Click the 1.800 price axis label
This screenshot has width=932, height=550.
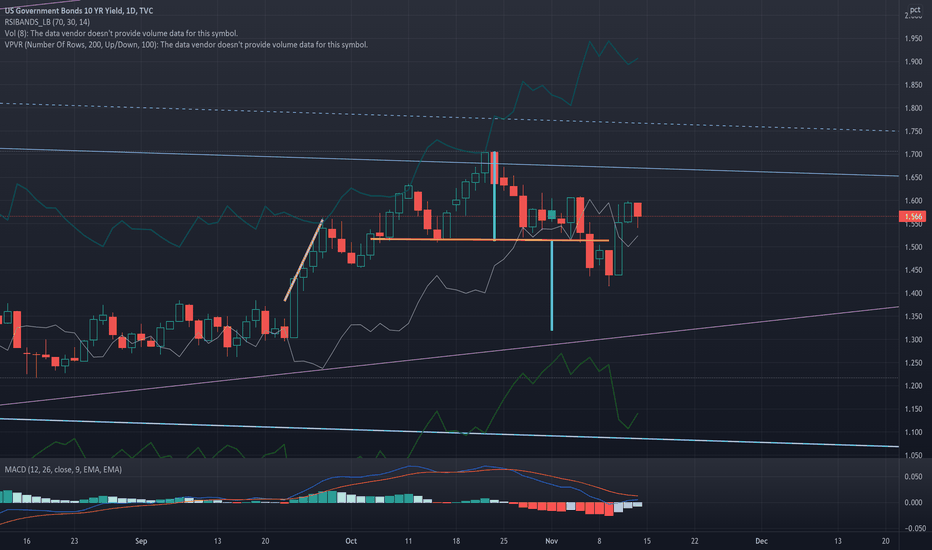pyautogui.click(x=914, y=108)
